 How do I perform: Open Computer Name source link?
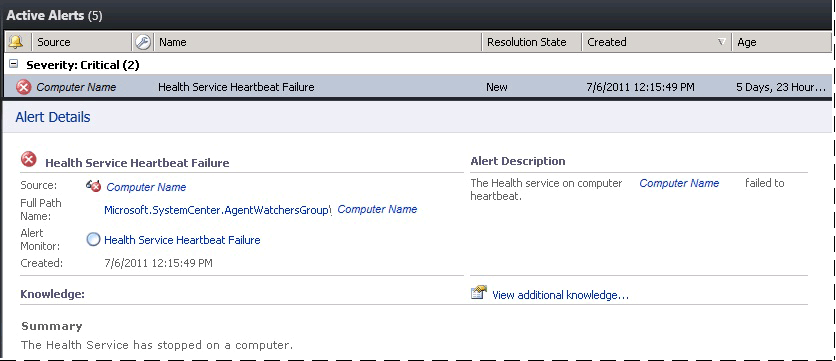[146, 187]
